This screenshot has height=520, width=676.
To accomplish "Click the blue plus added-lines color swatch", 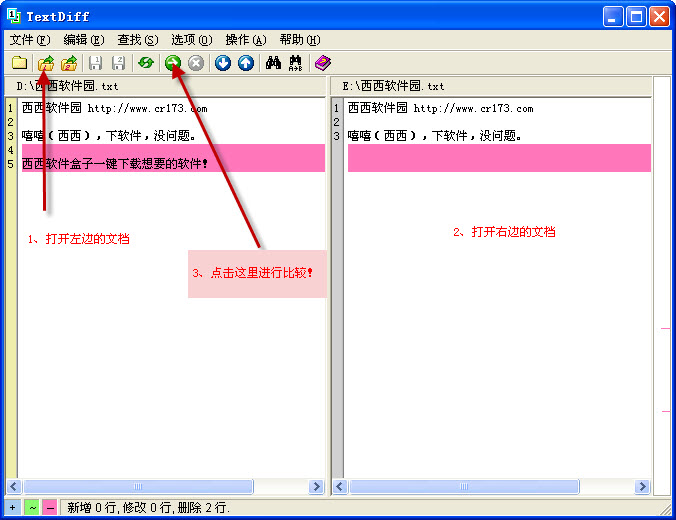I will pyautogui.click(x=13, y=508).
